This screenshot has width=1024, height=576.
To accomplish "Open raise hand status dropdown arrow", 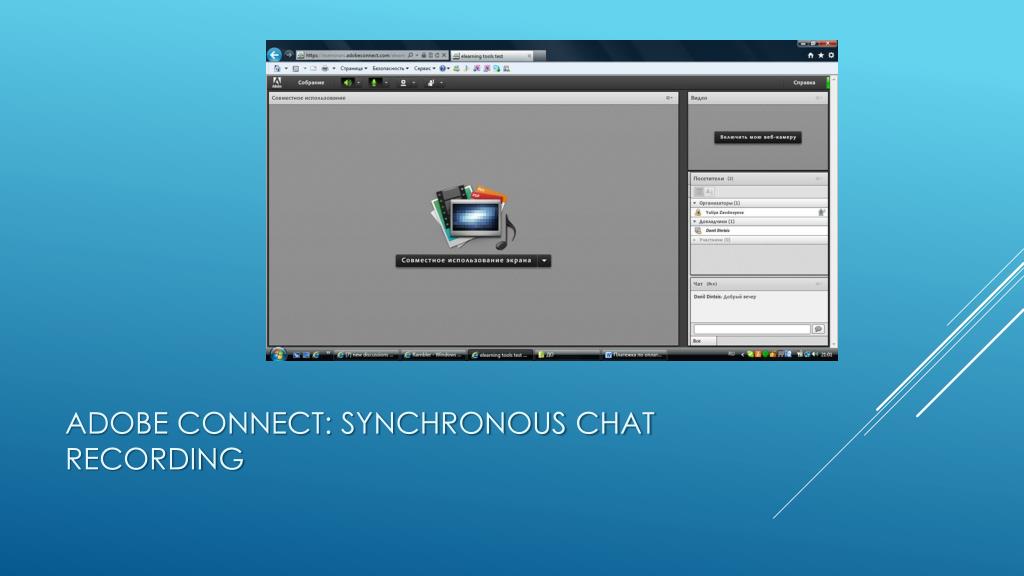I will 441,83.
